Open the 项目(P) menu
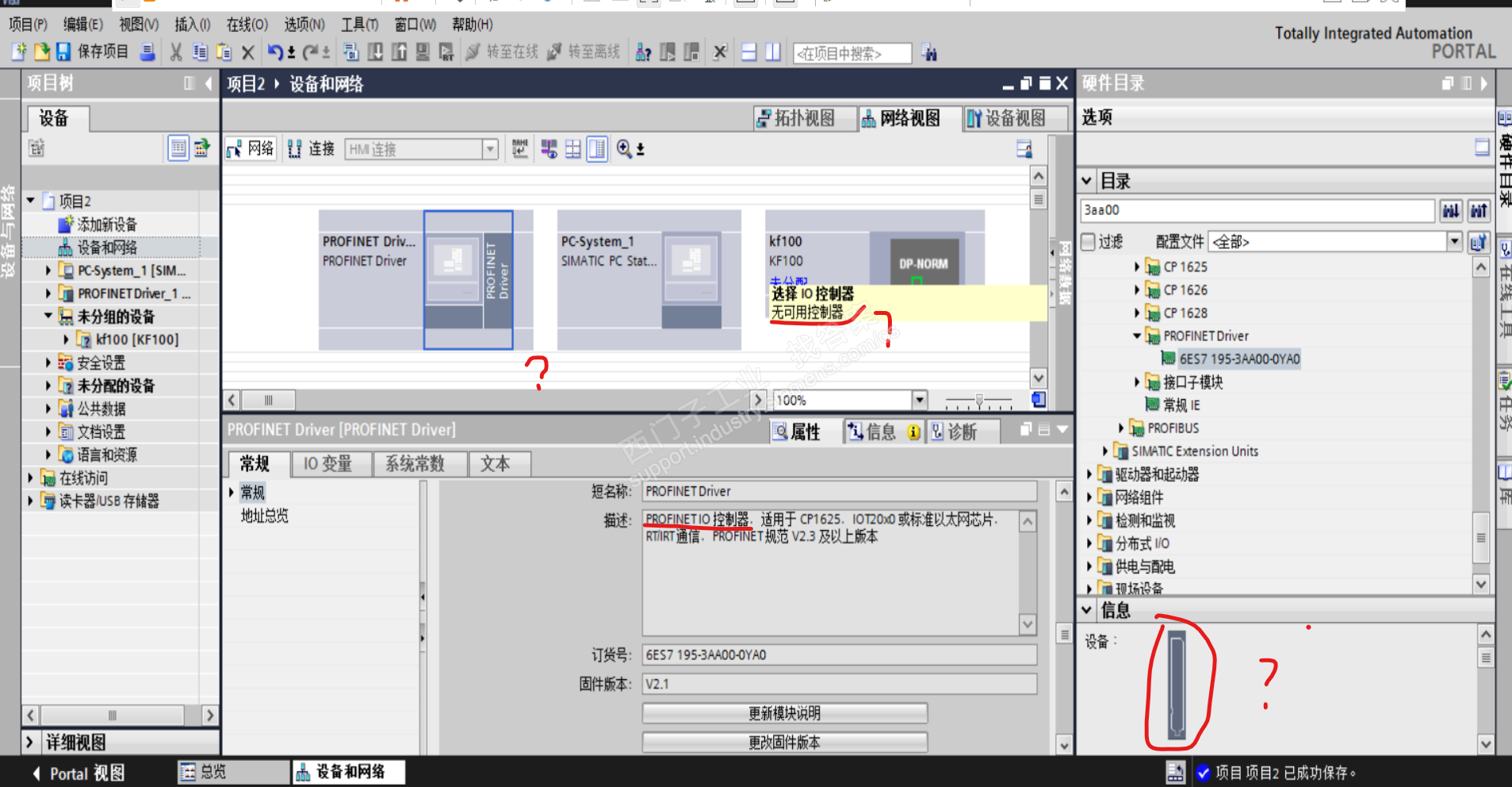Image resolution: width=1512 pixels, height=787 pixels. click(29, 25)
